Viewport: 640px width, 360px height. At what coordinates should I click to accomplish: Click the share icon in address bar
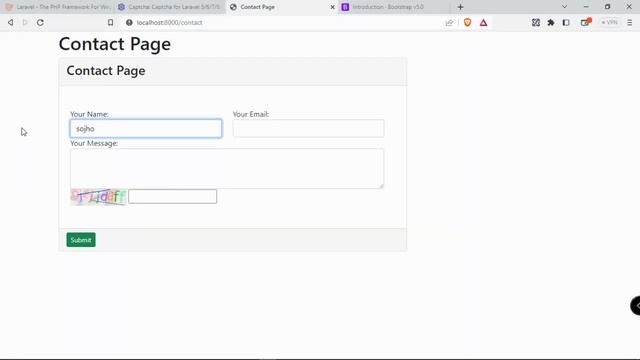(x=449, y=22)
